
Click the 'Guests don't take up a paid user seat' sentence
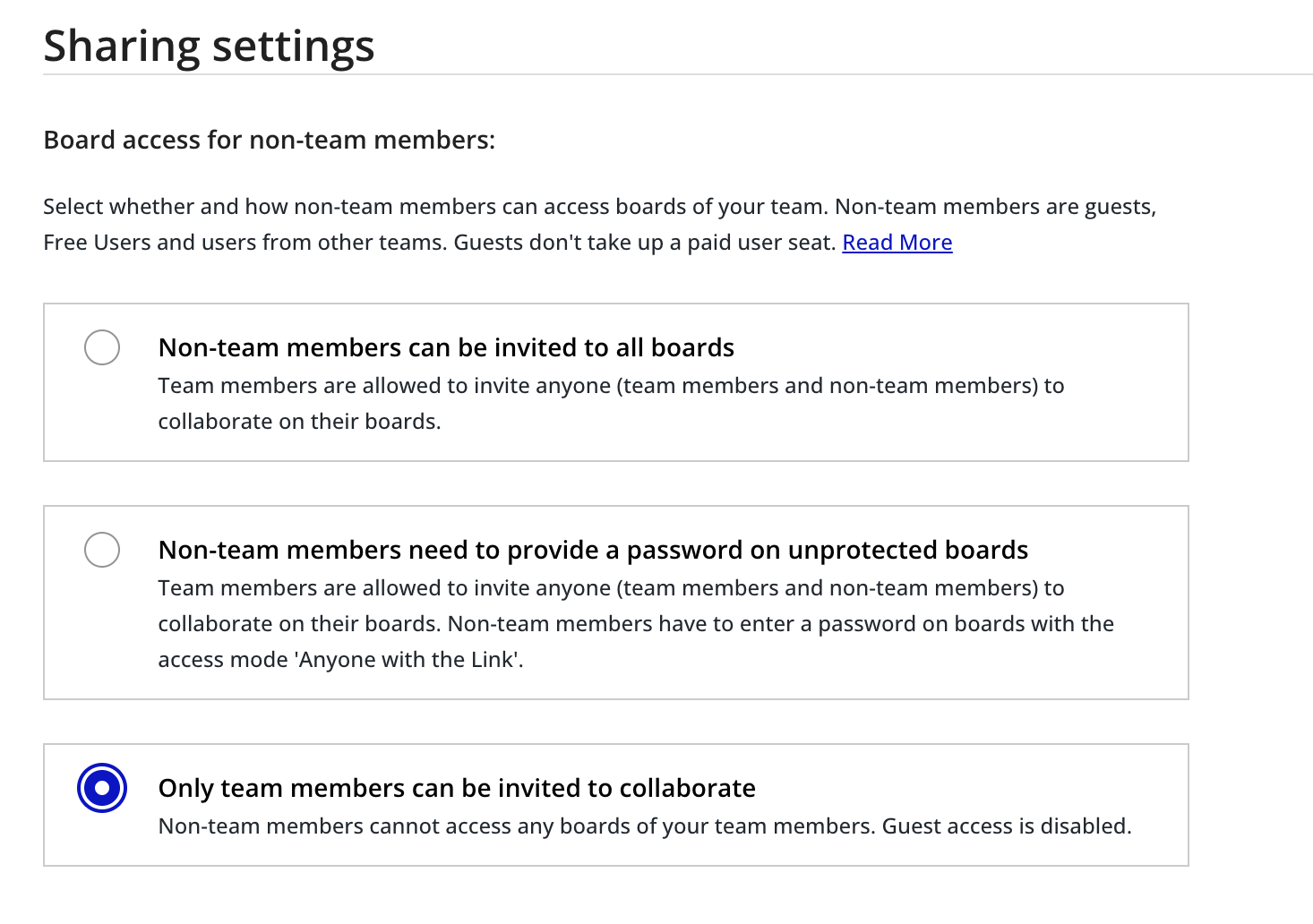tap(645, 243)
